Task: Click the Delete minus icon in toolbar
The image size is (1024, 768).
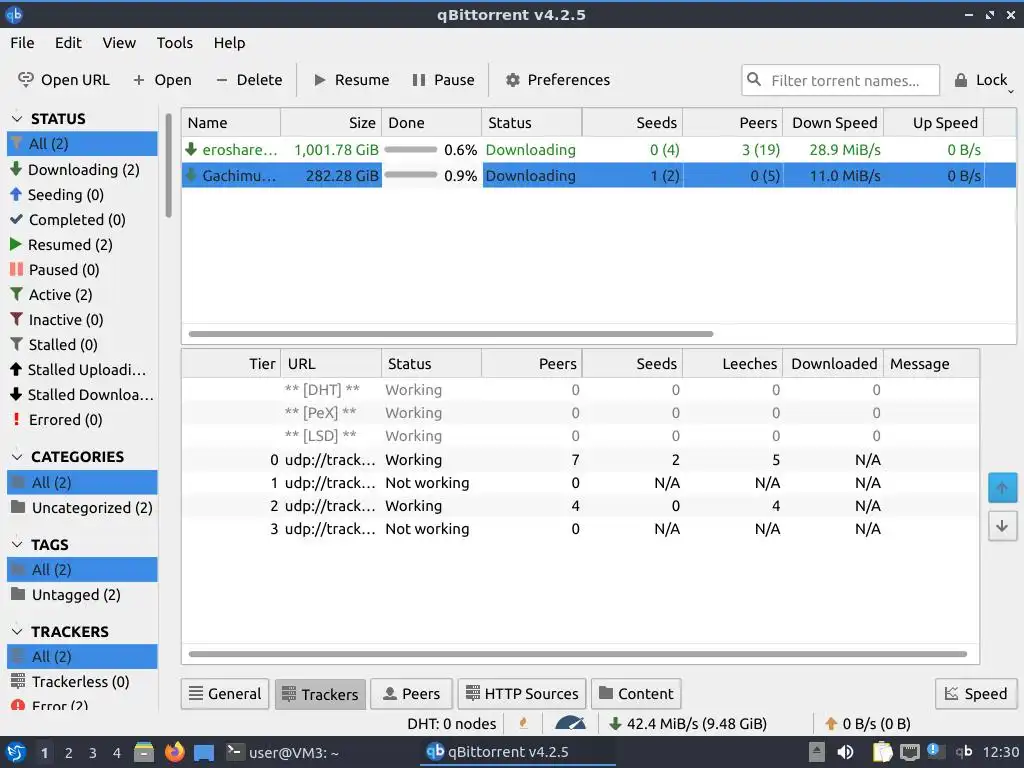Action: click(222, 80)
